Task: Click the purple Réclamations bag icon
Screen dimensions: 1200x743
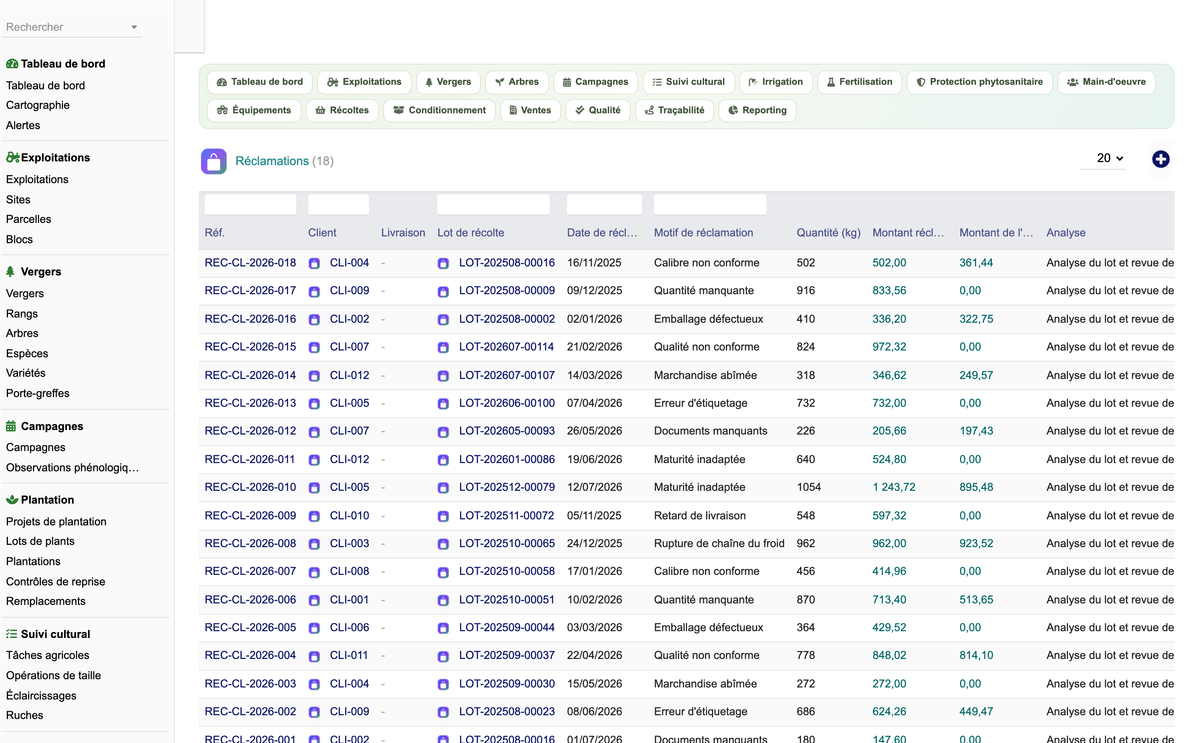Action: click(x=214, y=161)
